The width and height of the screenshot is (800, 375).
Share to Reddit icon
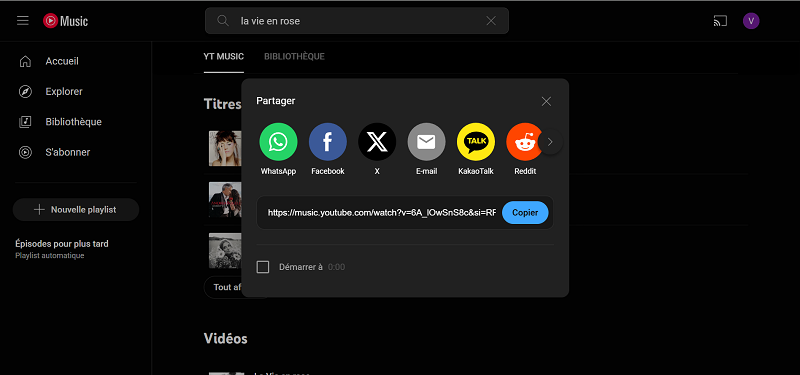[x=524, y=142]
